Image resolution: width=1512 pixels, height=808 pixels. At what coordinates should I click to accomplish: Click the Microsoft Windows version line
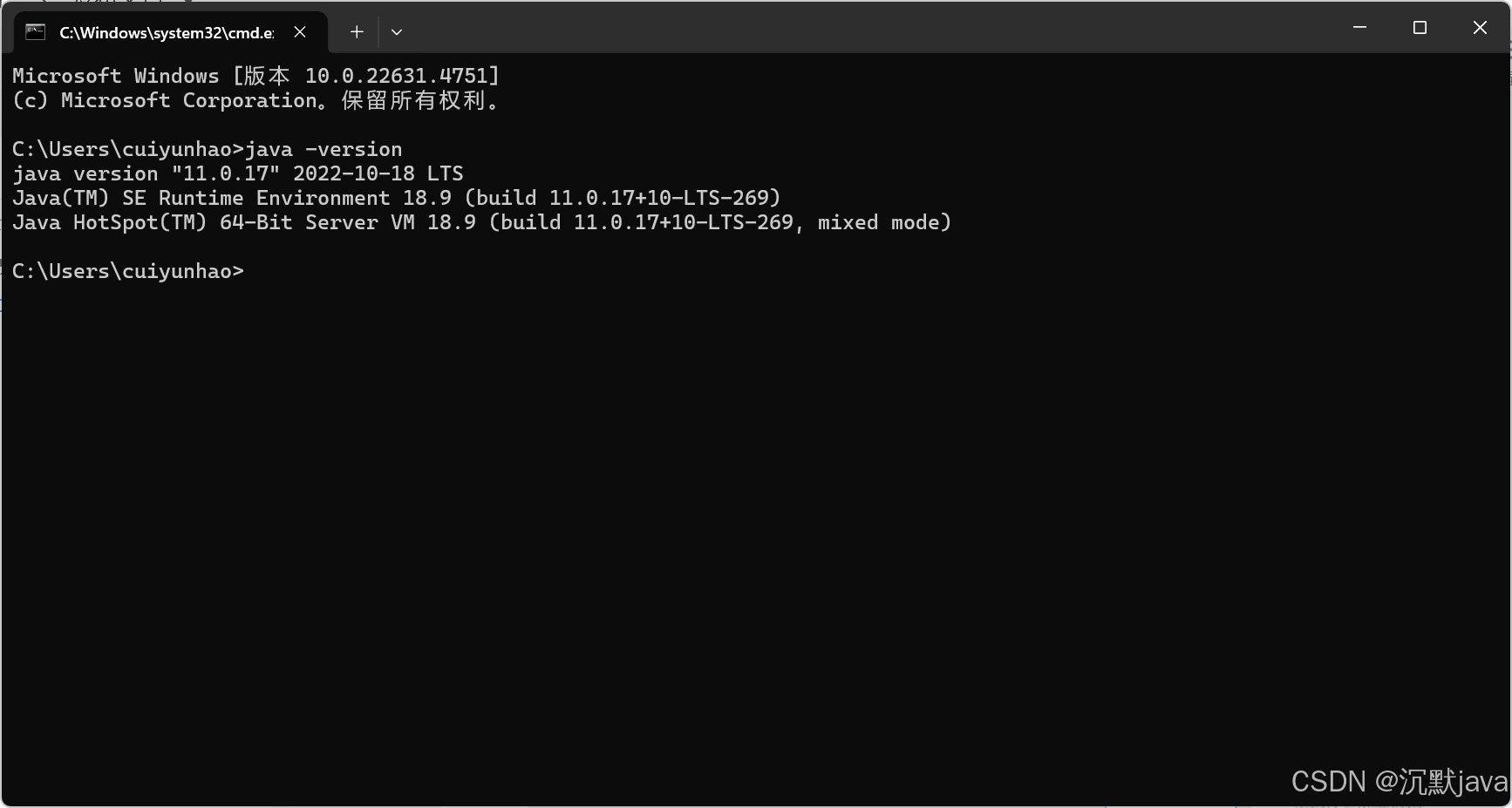coord(256,76)
